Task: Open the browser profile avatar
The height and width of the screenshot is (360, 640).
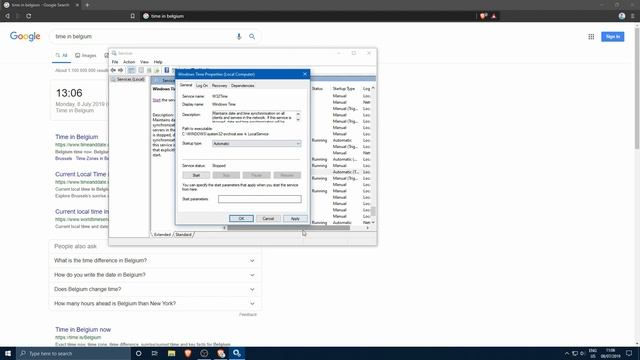Action: pyautogui.click(x=622, y=16)
